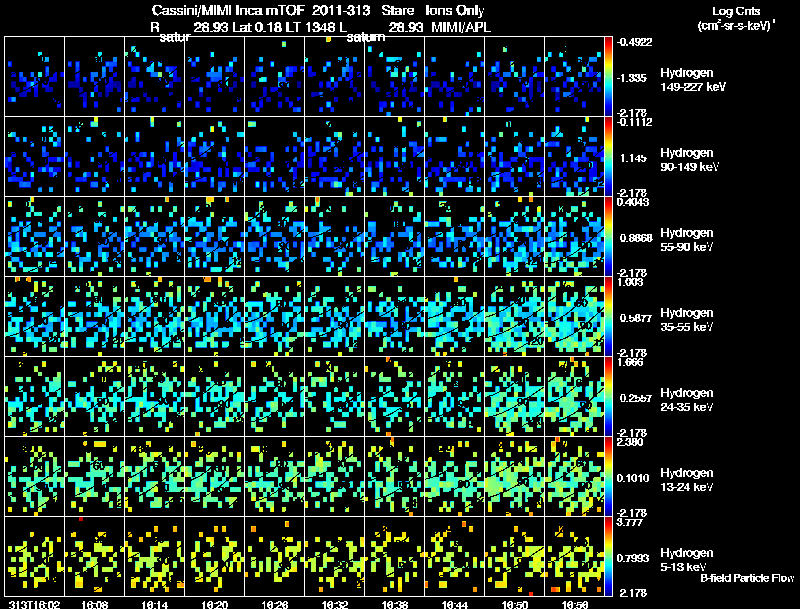
Task: Click the color bar beside Hydrogen 5-13 keV
Action: coord(608,557)
